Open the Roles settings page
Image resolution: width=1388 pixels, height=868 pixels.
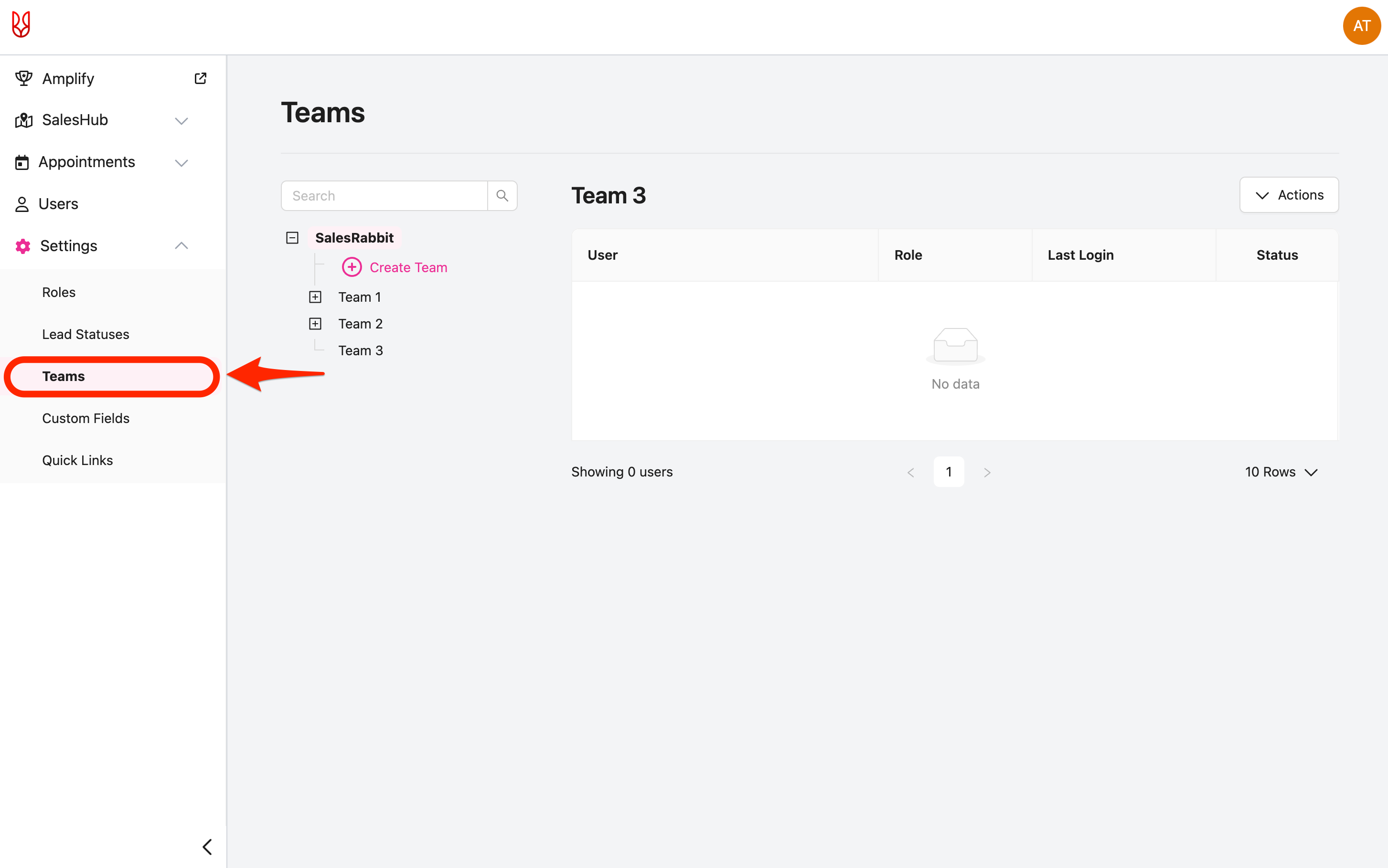coord(59,292)
